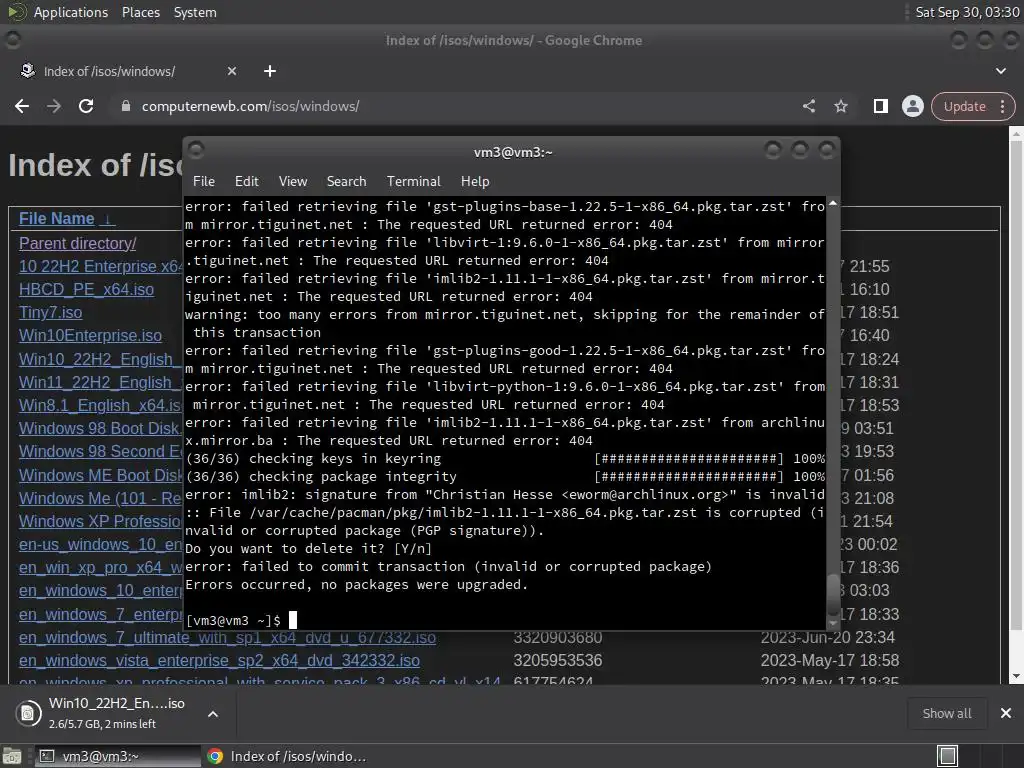This screenshot has height=768, width=1024.
Task: Click the Update button in Chrome
Action: point(964,106)
